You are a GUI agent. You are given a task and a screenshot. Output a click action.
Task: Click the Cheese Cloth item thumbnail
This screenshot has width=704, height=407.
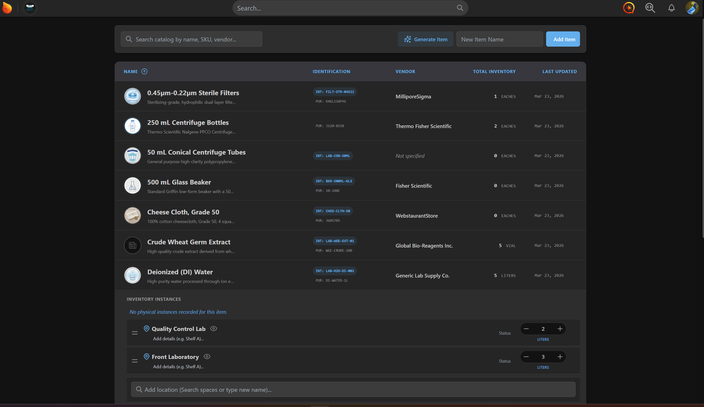point(132,215)
